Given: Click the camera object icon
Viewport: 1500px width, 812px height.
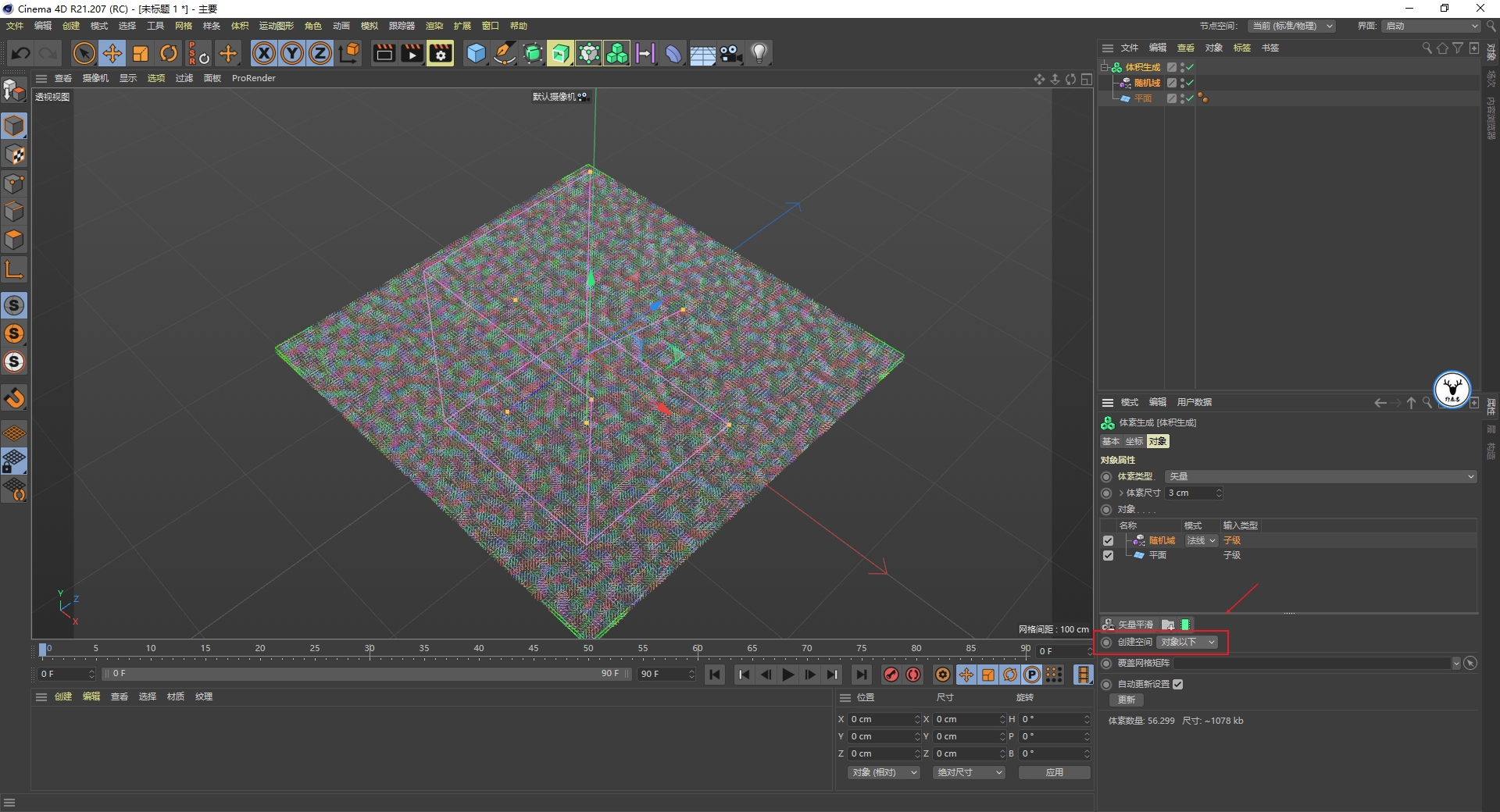Looking at the screenshot, I should point(730,54).
